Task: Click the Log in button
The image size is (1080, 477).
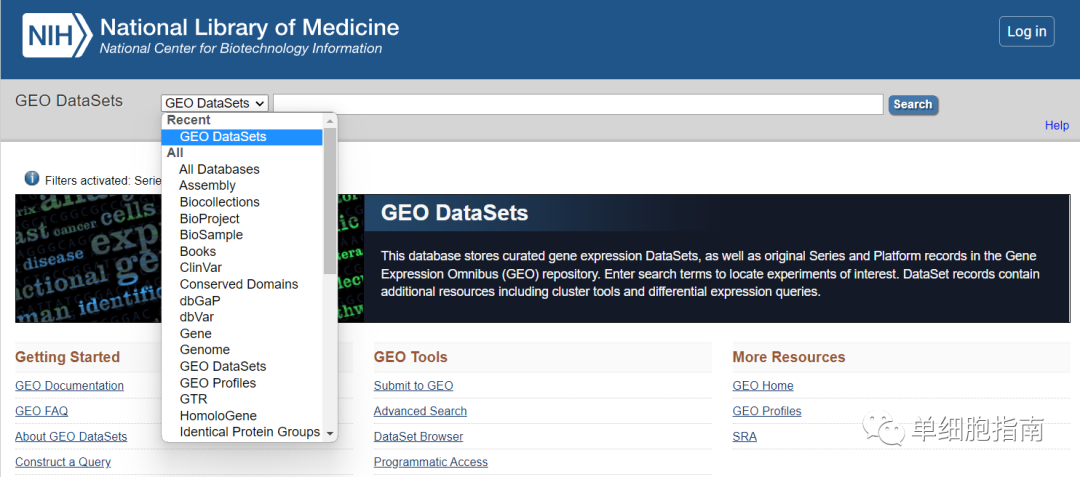Action: 1026,31
